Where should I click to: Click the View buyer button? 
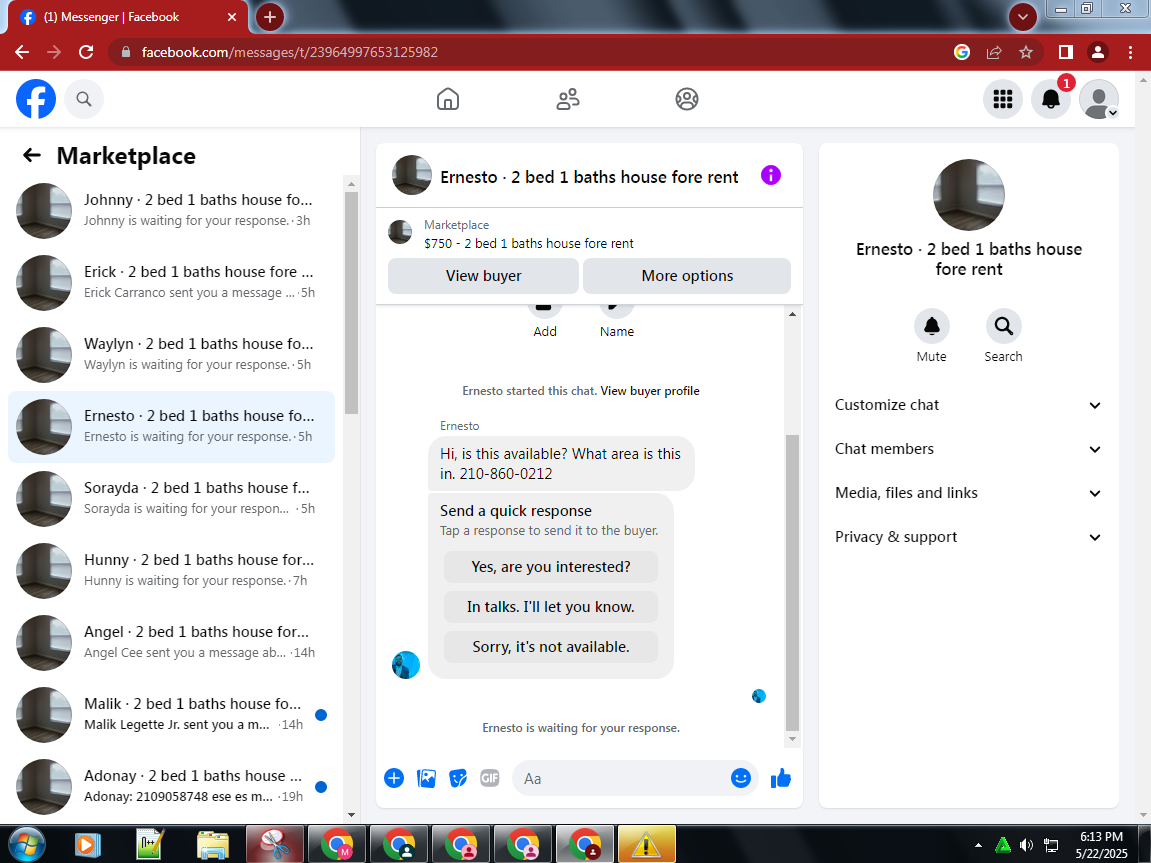(483, 276)
